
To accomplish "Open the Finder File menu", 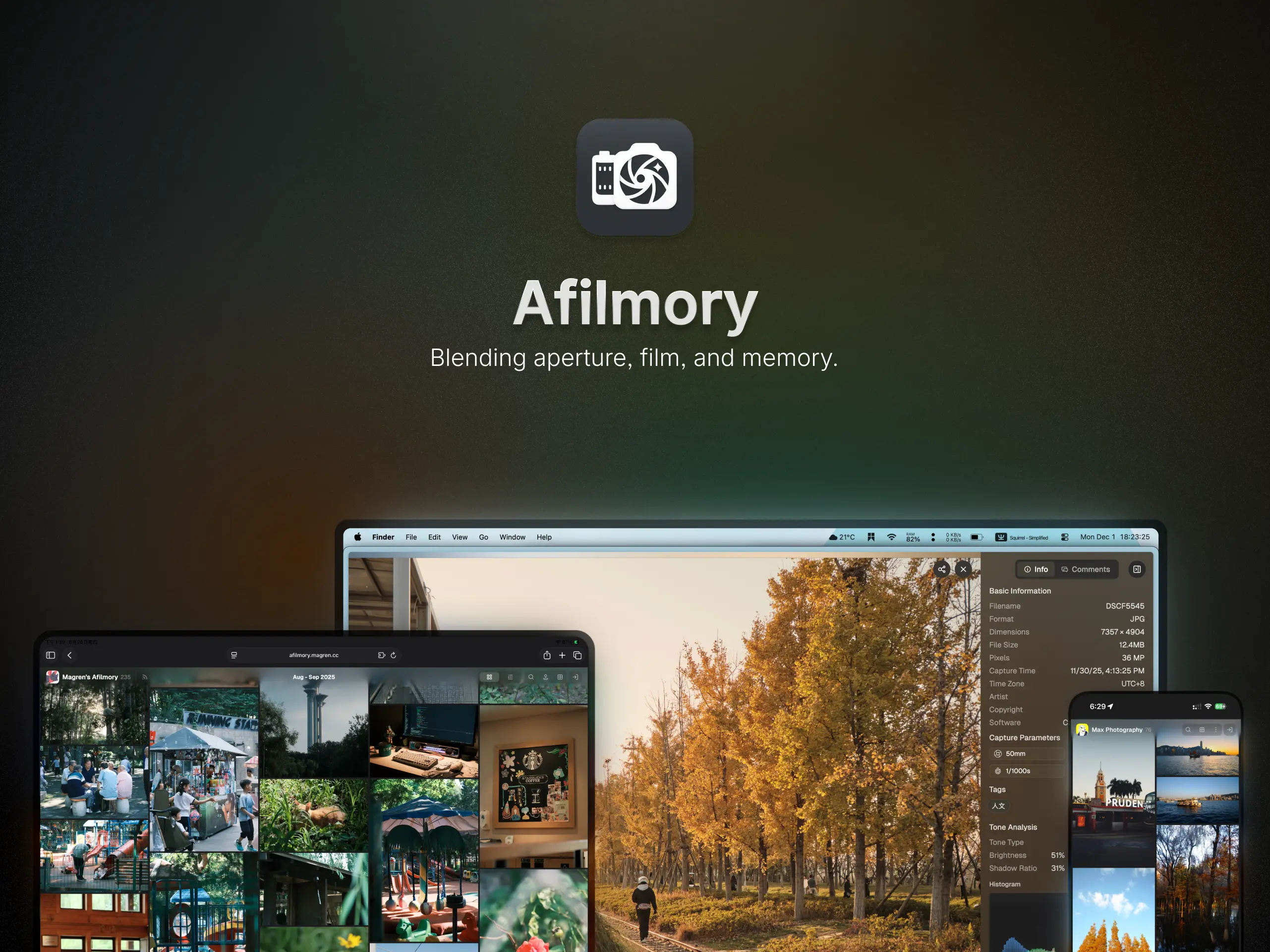I will pyautogui.click(x=411, y=537).
